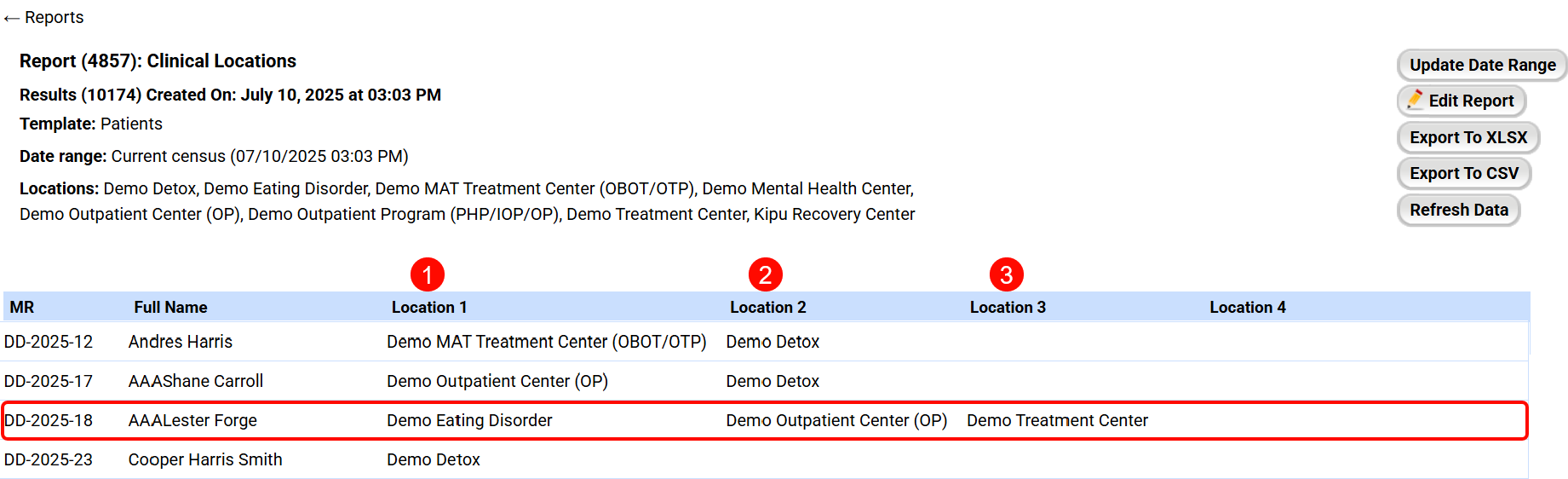The height and width of the screenshot is (479, 1568).
Task: Export the report to XLSX
Action: pyautogui.click(x=1467, y=137)
